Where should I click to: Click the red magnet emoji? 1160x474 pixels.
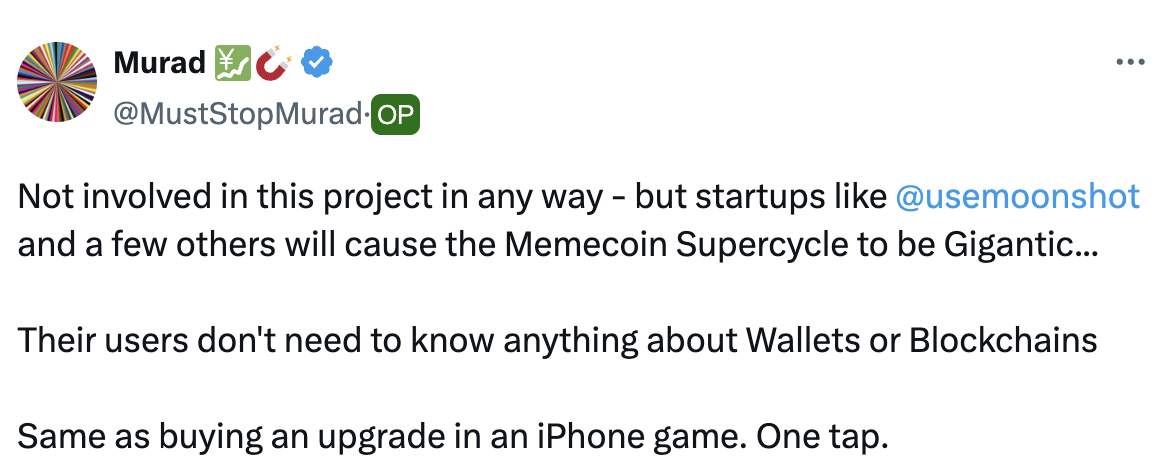(x=275, y=65)
